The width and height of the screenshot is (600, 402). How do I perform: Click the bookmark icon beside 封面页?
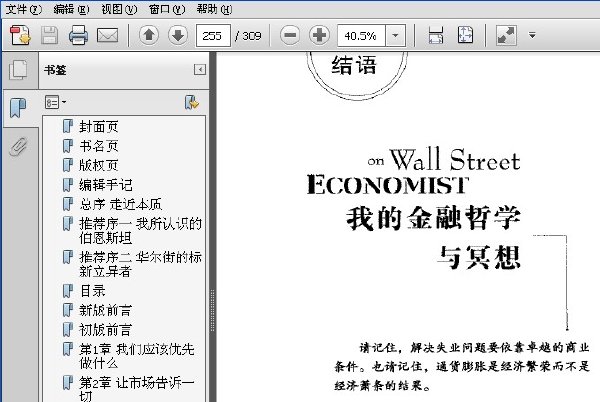click(x=68, y=126)
